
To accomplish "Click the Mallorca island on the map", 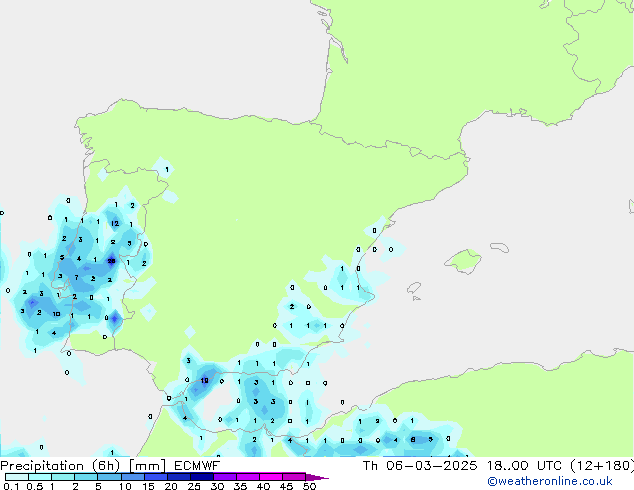I will 463,262.
